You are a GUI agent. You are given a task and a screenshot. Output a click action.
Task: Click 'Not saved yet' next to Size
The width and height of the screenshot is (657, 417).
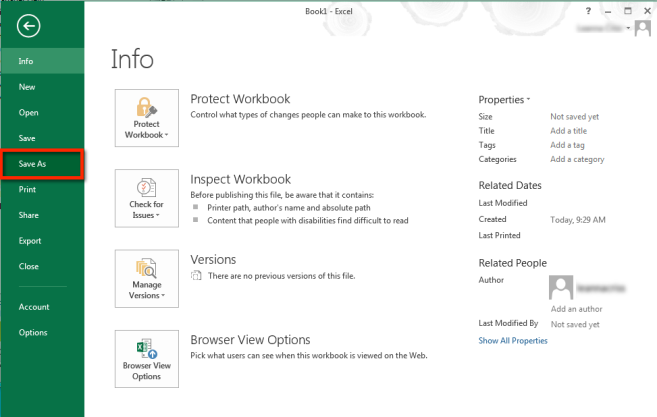click(574, 117)
